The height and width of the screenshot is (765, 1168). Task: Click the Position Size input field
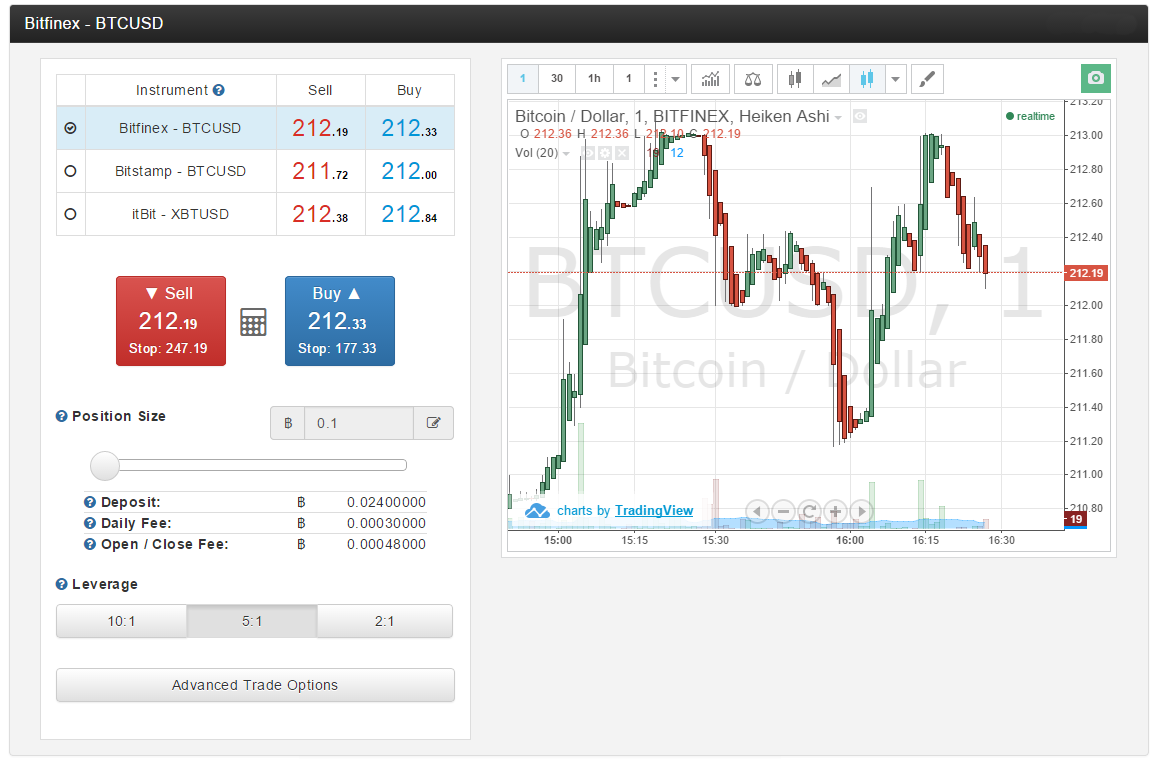(x=359, y=423)
